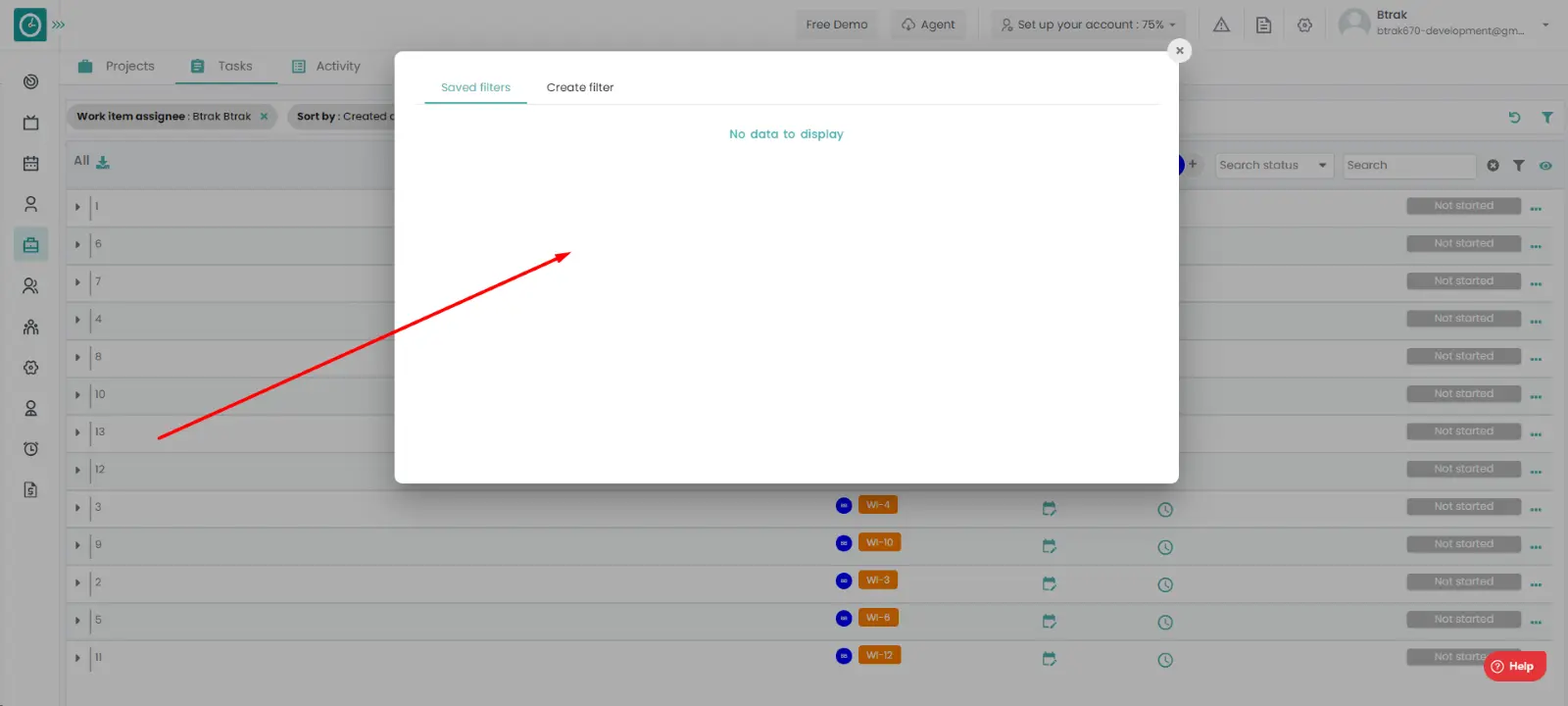Click the clock icon in WI-4 row
The image size is (1568, 706).
coord(1165,510)
